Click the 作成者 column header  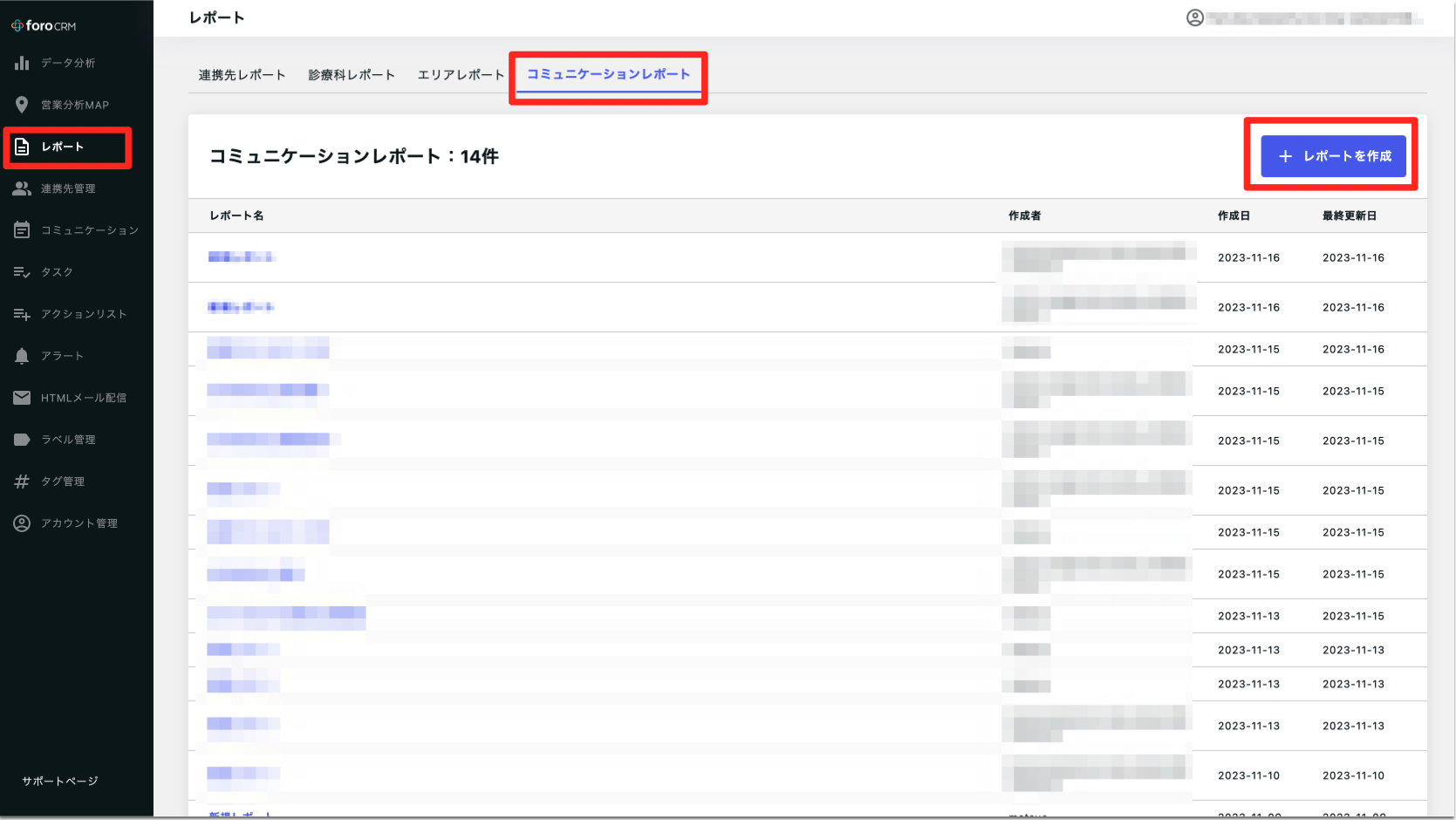click(1024, 215)
